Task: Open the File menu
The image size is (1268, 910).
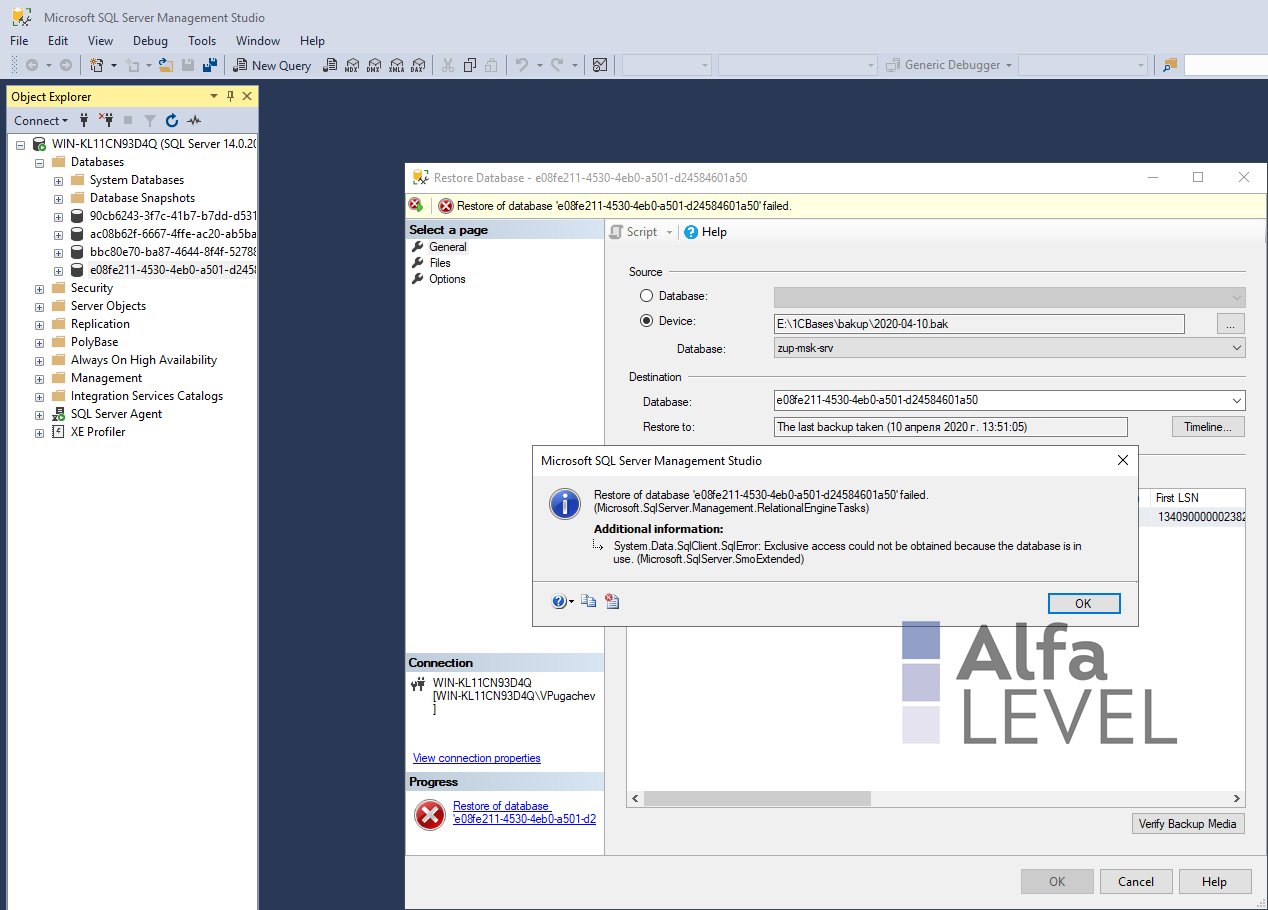Action: tap(19, 41)
